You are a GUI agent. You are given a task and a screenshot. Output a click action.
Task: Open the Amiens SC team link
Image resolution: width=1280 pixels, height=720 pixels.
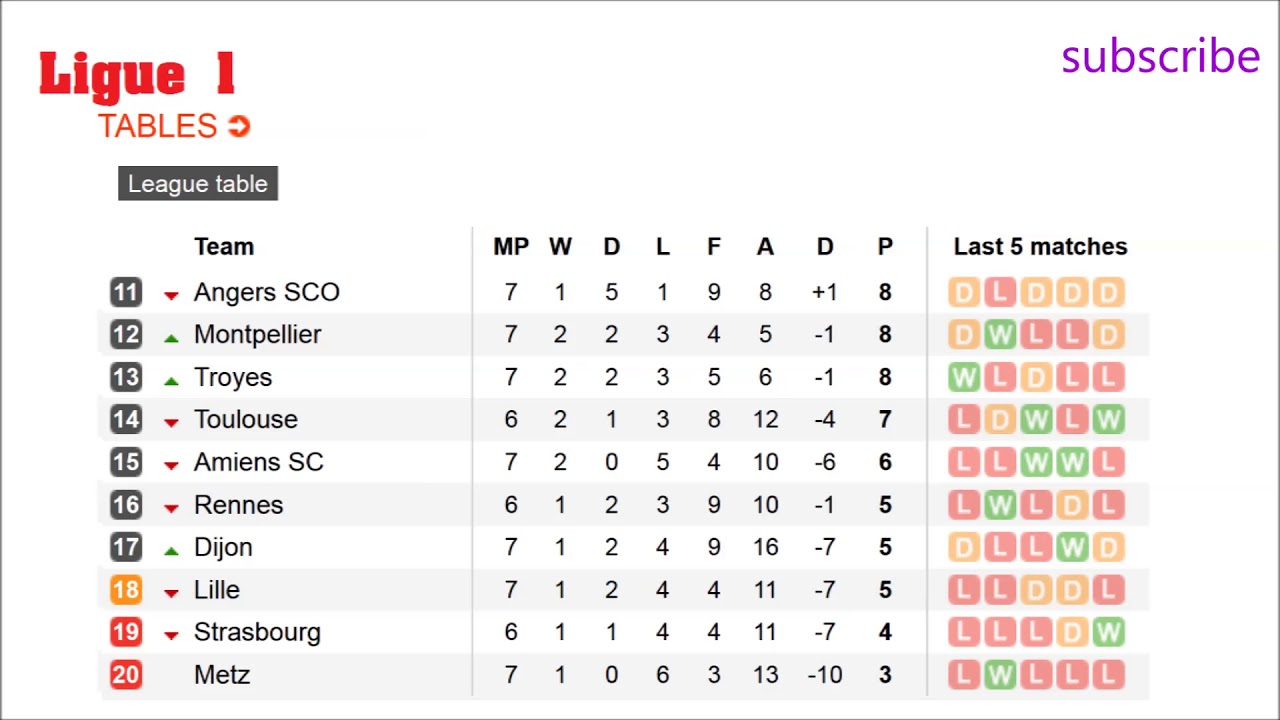pyautogui.click(x=258, y=462)
